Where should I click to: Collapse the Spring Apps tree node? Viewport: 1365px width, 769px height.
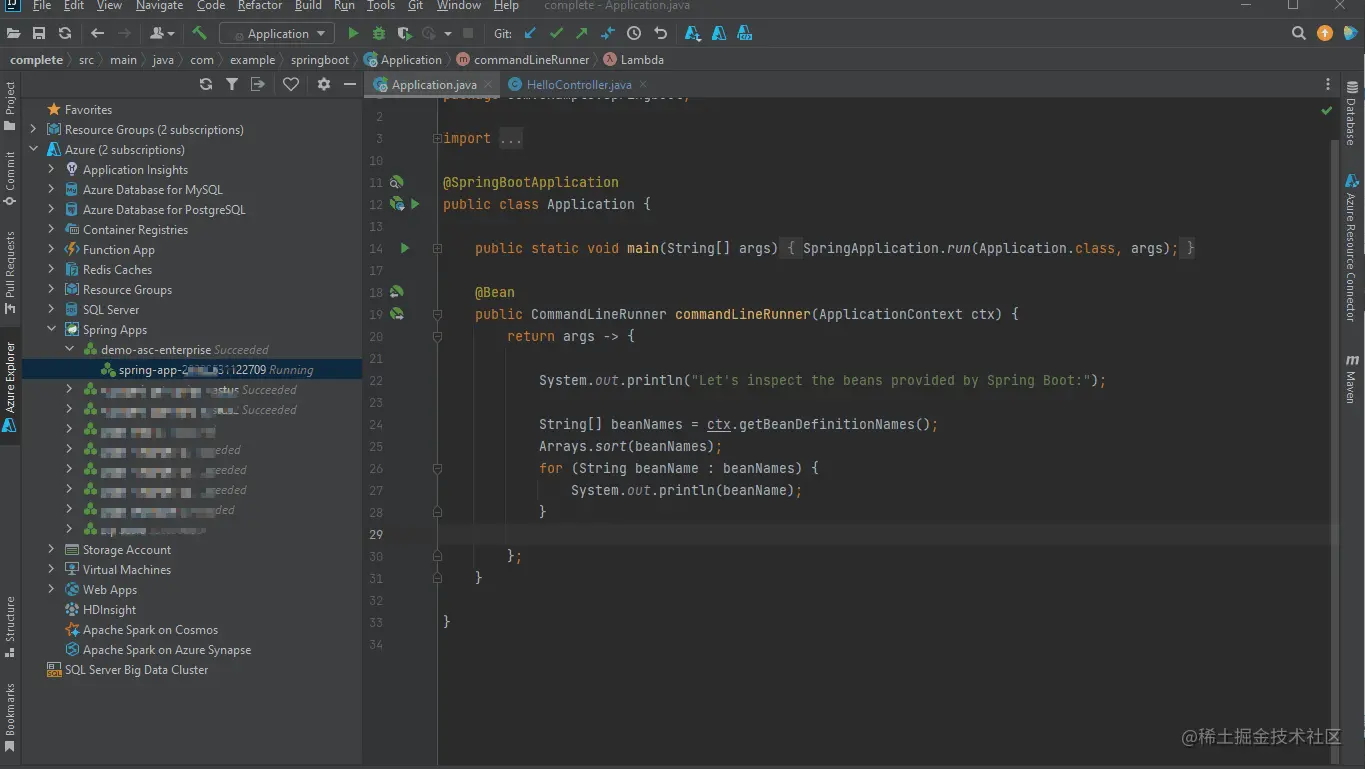click(52, 330)
